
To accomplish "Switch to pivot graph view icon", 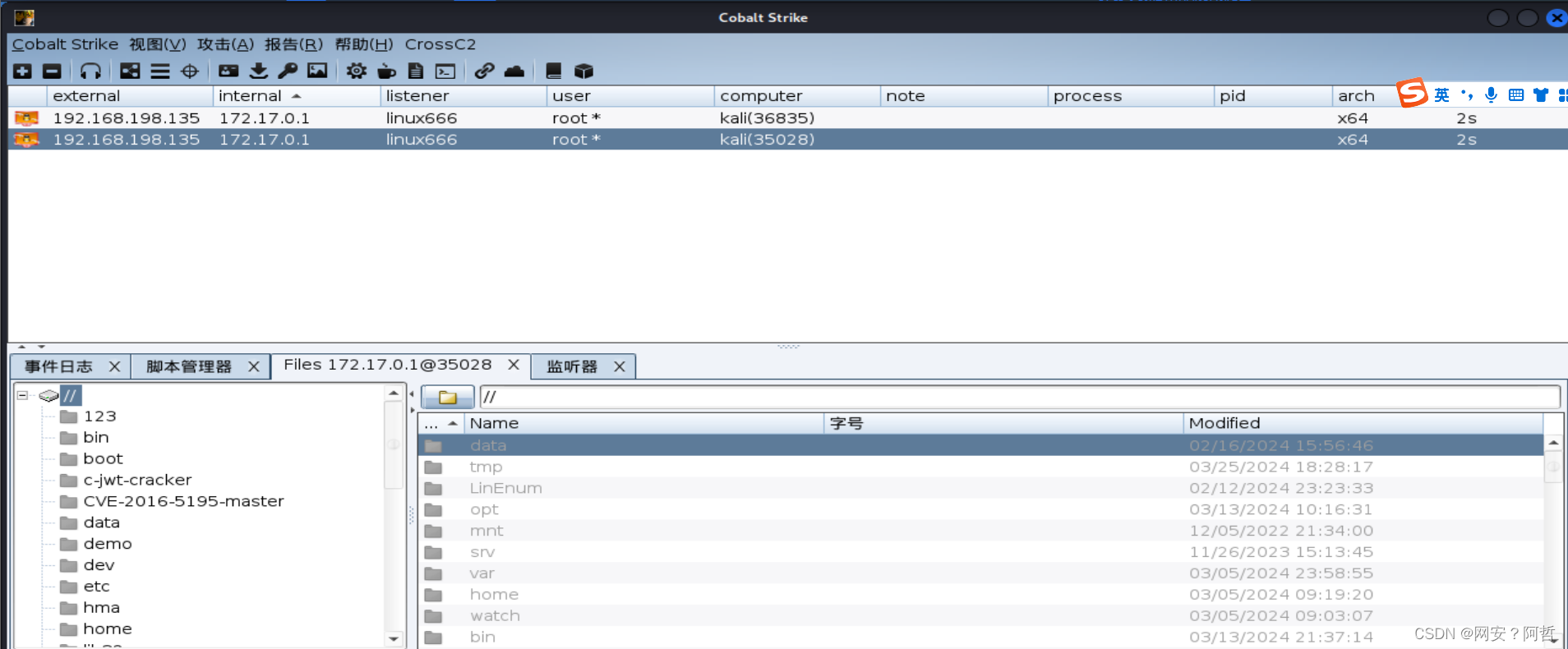I will [130, 71].
